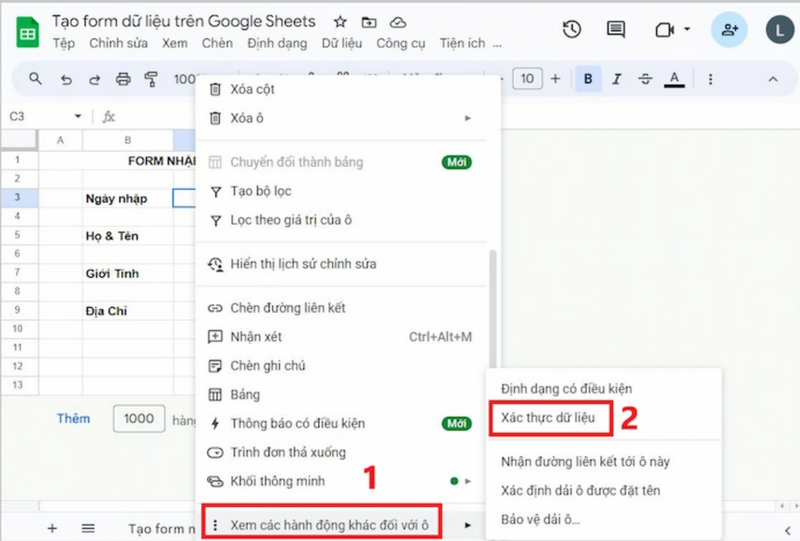
Task: Star this spreadsheet document
Action: (x=340, y=22)
